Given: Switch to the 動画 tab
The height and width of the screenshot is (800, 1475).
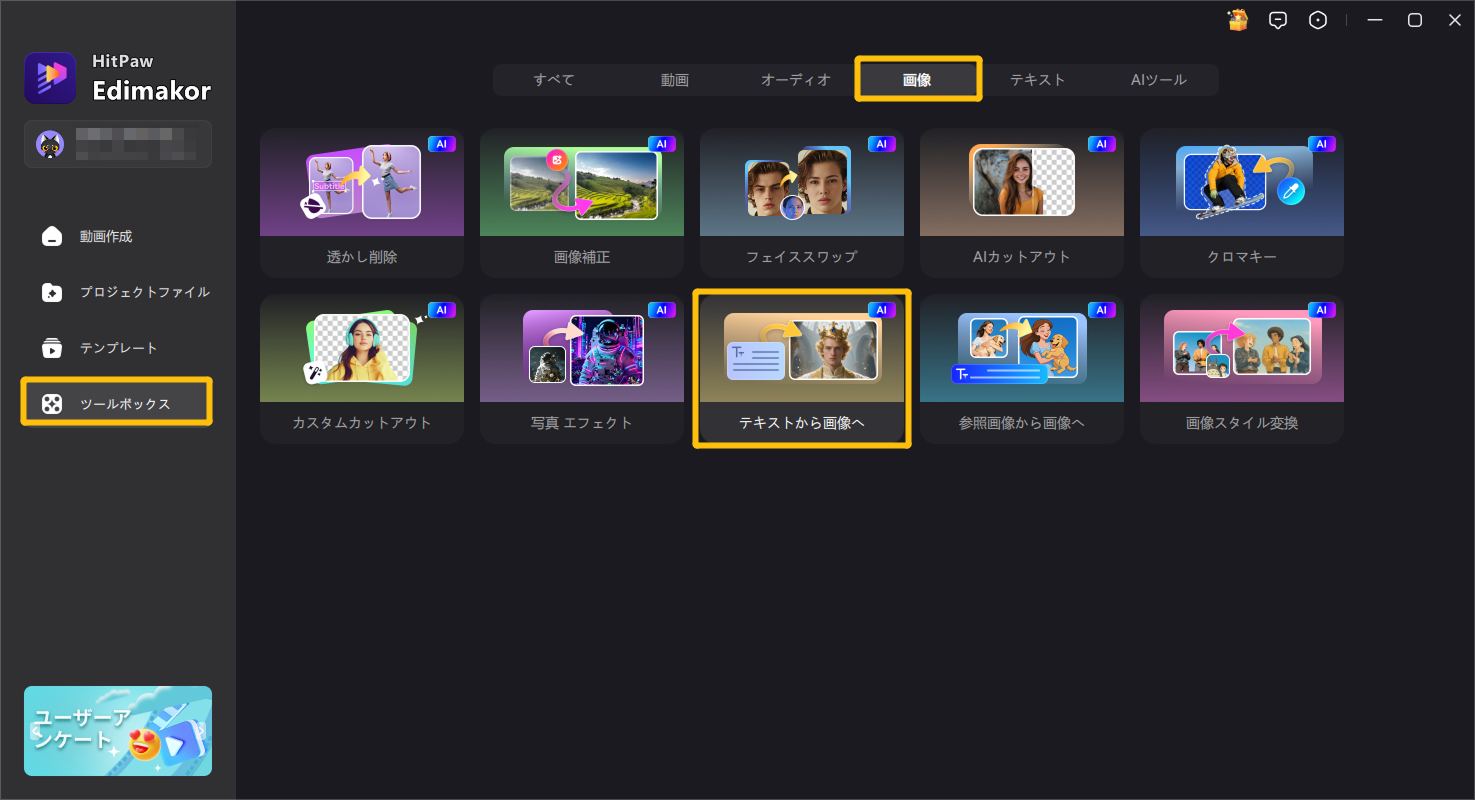Looking at the screenshot, I should (674, 80).
